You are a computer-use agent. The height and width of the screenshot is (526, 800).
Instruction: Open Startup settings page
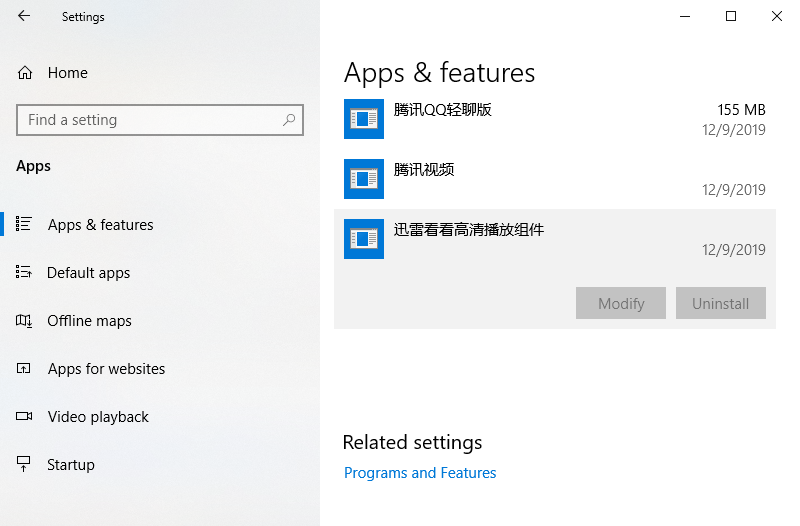point(70,465)
